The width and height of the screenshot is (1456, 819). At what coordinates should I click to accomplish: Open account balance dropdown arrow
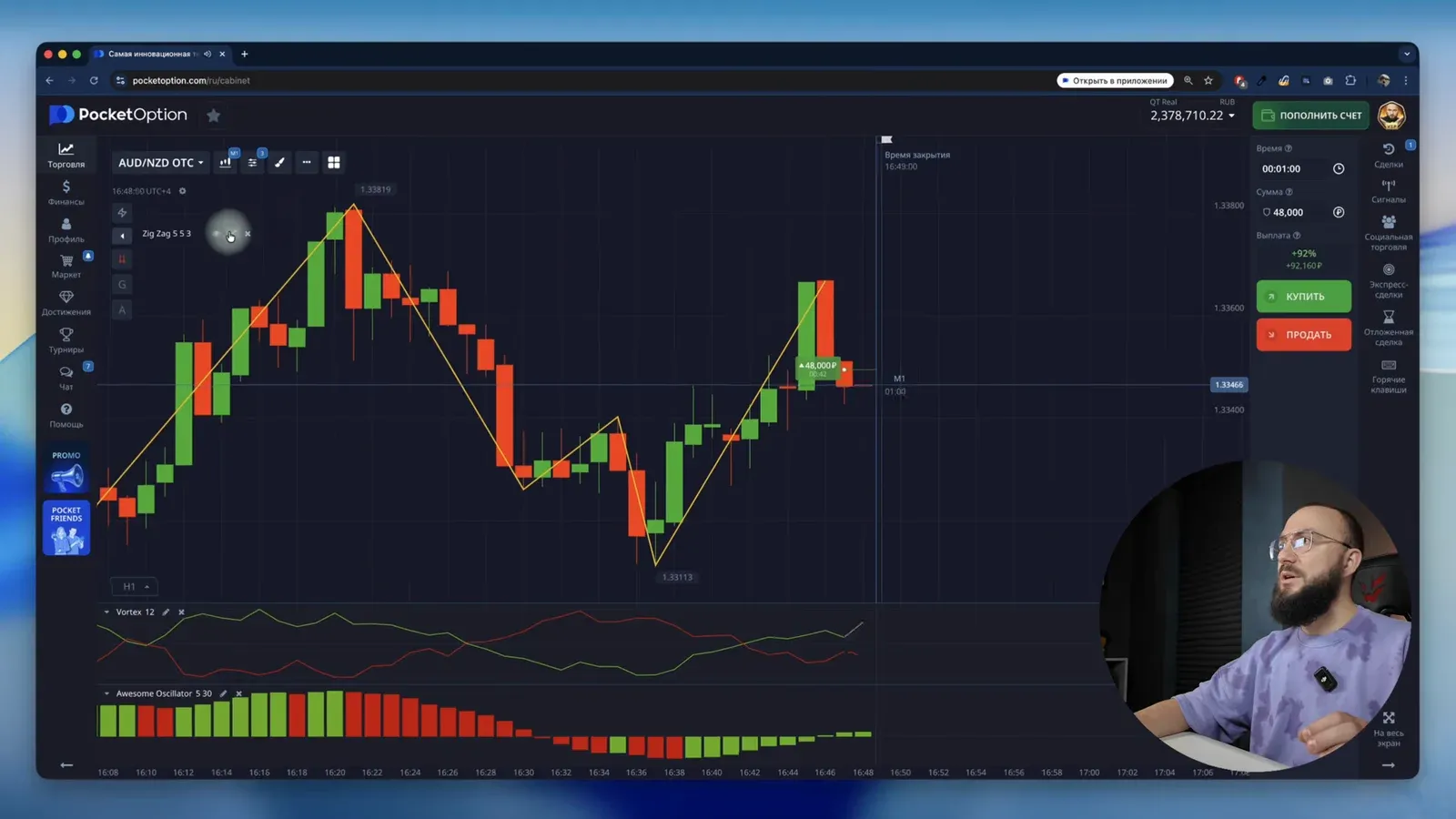click(1232, 116)
